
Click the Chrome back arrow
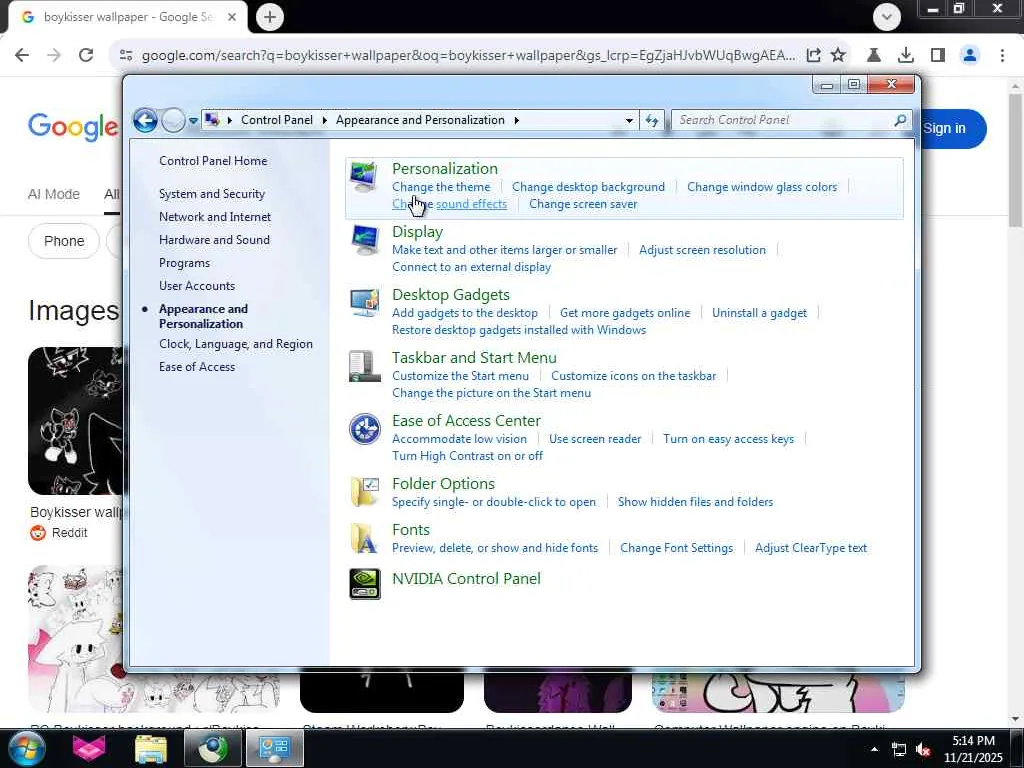pos(22,55)
